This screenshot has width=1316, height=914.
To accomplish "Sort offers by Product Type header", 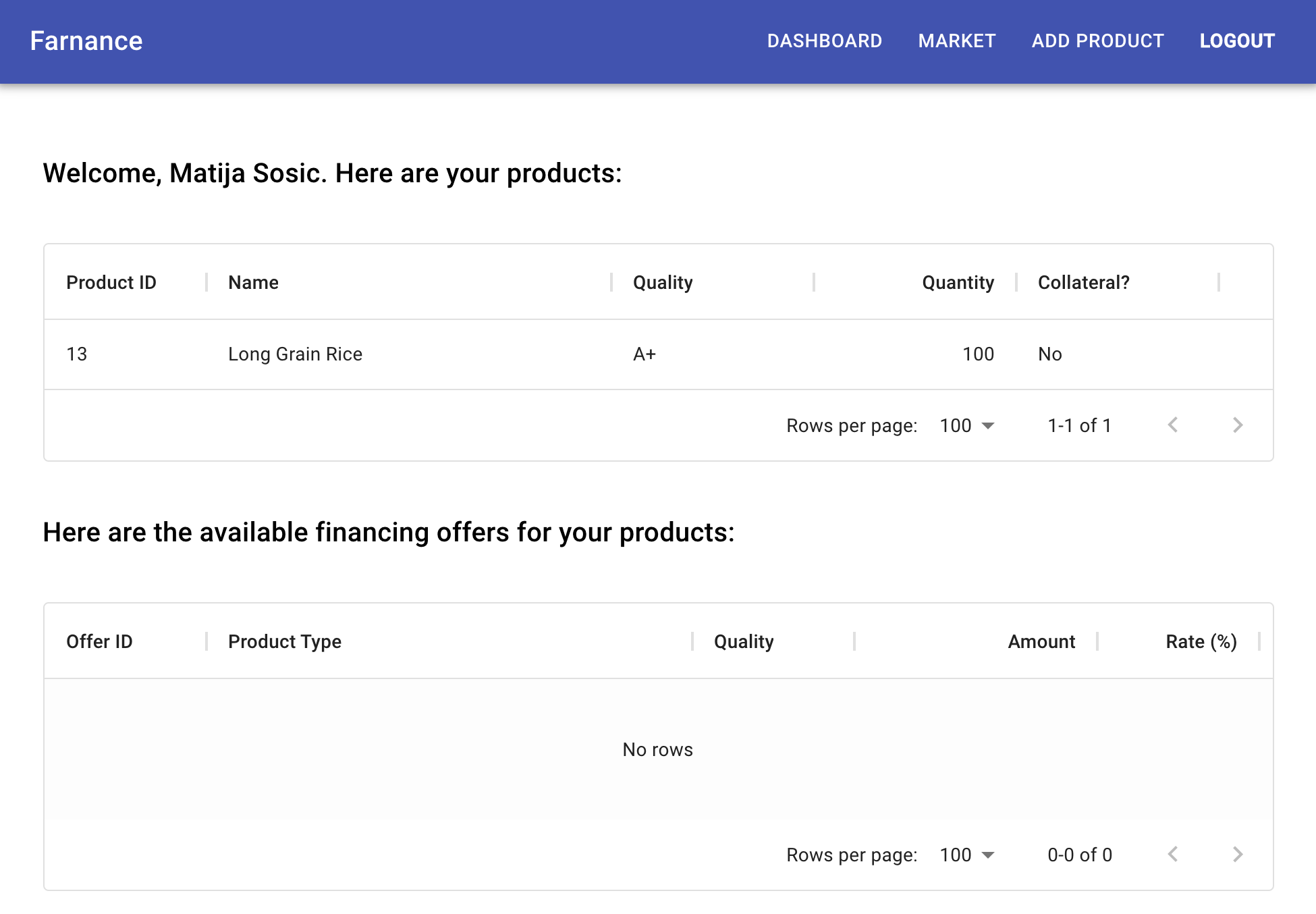I will (x=284, y=641).
